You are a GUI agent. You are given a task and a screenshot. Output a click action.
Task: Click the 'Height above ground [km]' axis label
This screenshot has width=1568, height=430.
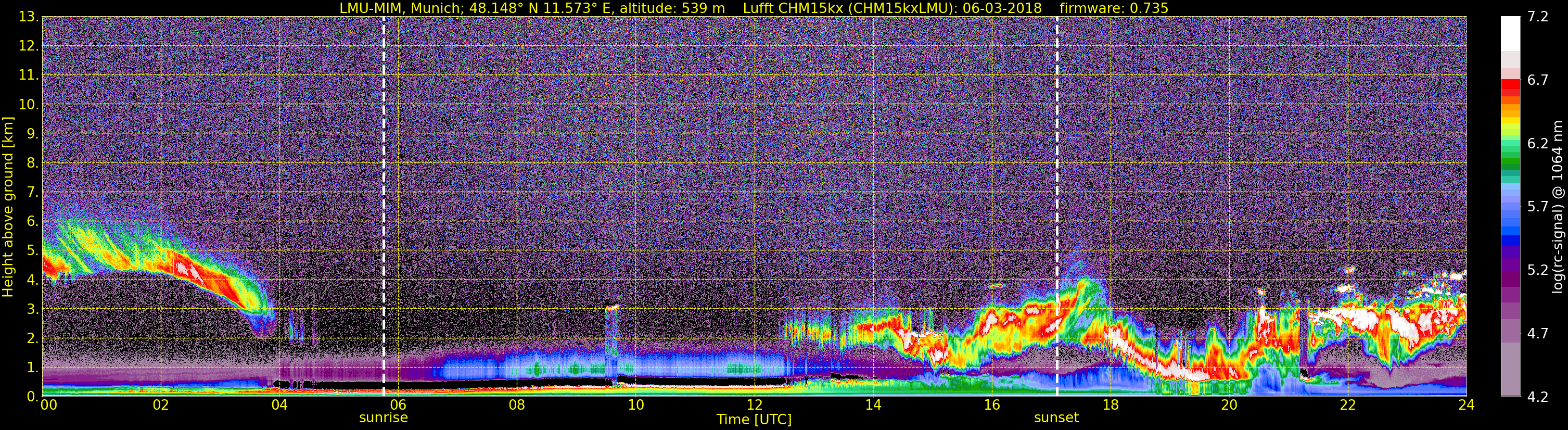pyautogui.click(x=8, y=207)
